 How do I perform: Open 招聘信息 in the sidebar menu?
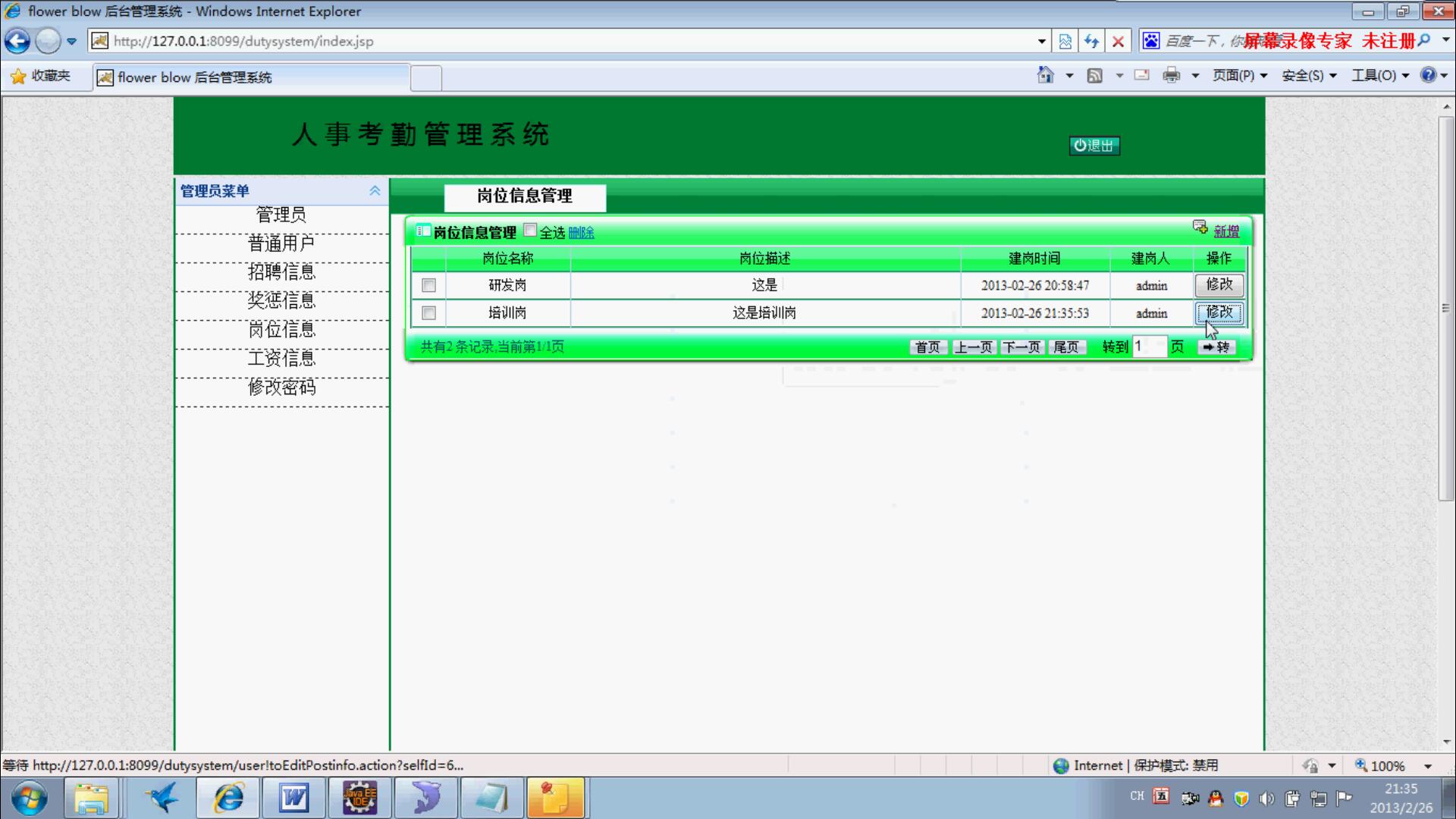[x=281, y=273]
